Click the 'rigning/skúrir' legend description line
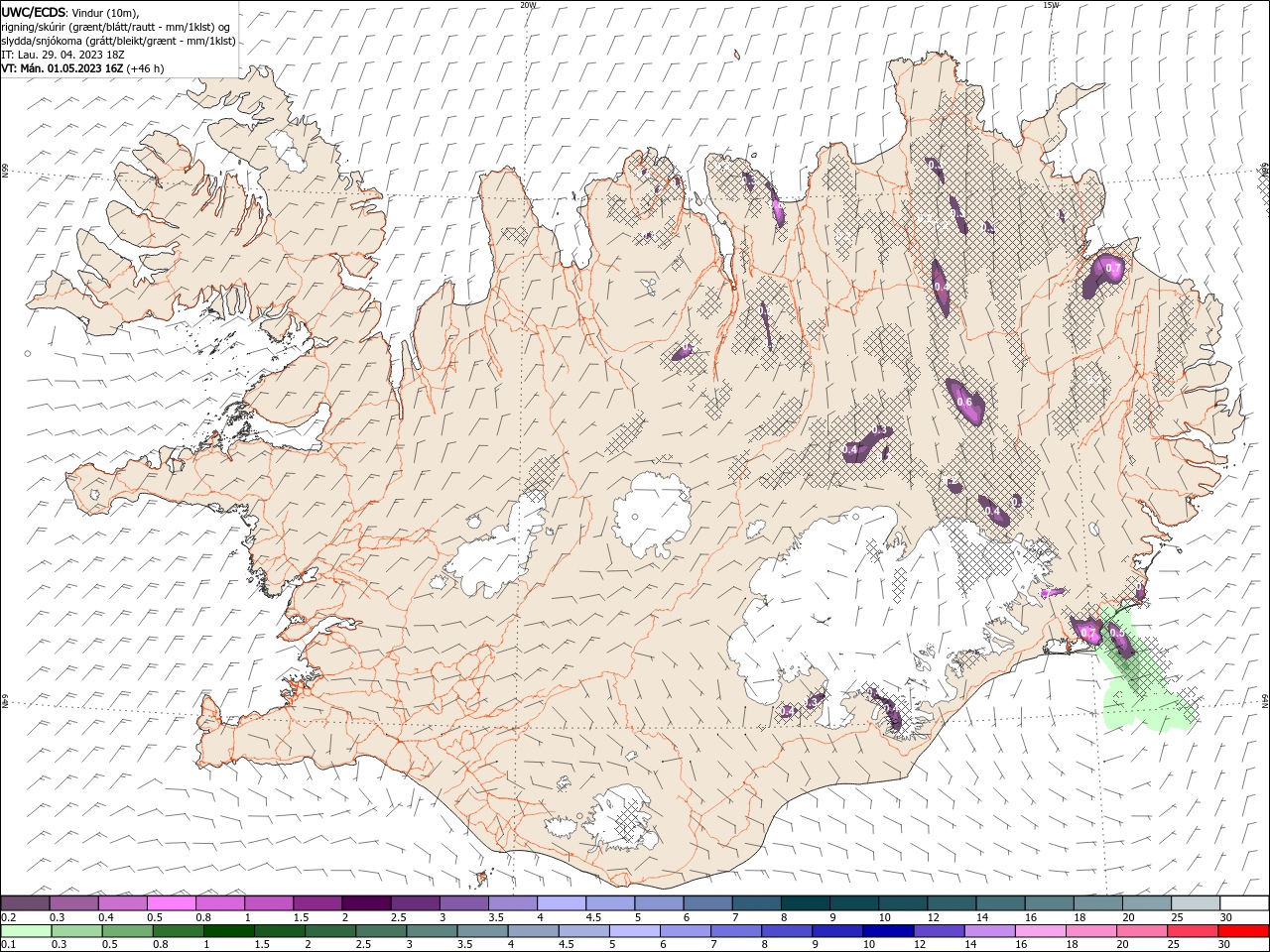This screenshot has width=1270, height=952. (116, 27)
